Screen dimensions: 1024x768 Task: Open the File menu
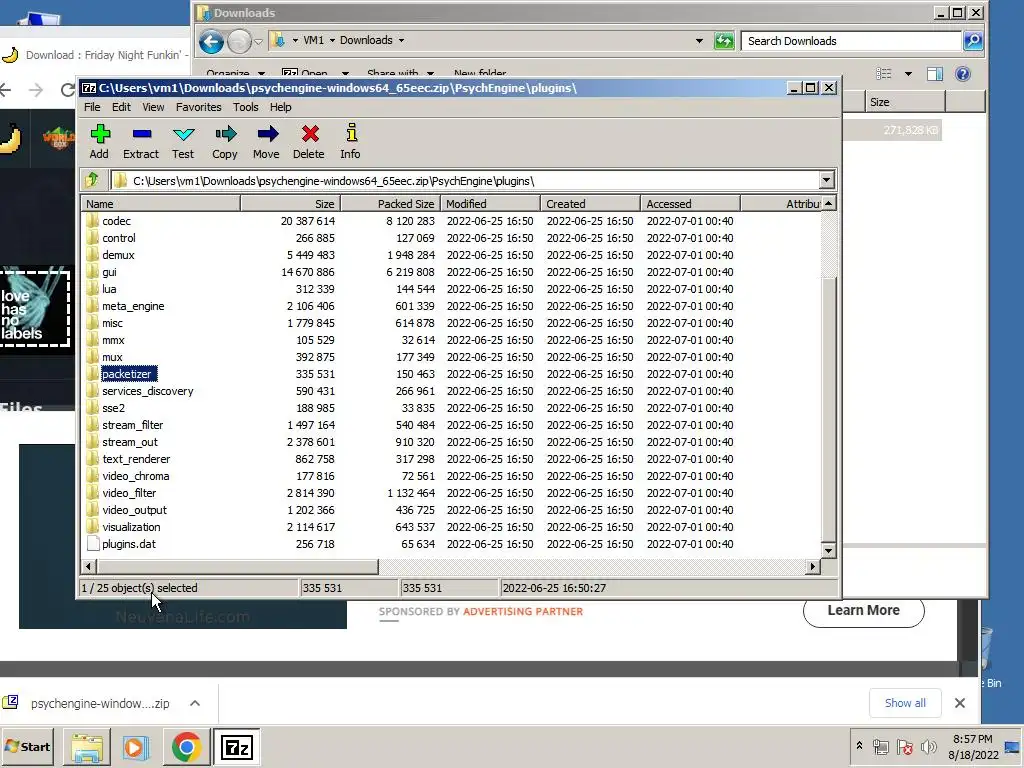coord(92,107)
